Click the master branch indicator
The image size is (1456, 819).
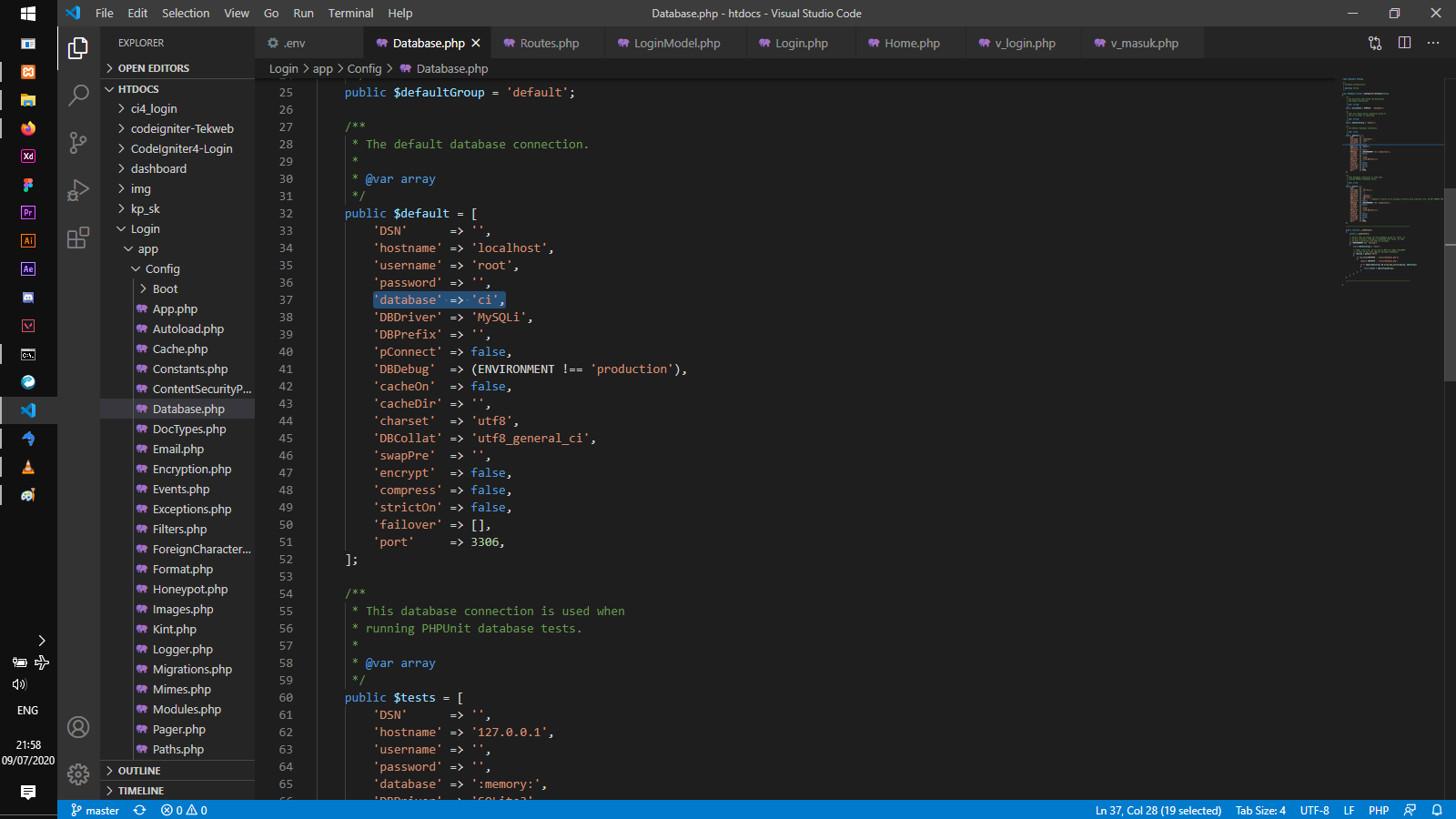click(94, 810)
